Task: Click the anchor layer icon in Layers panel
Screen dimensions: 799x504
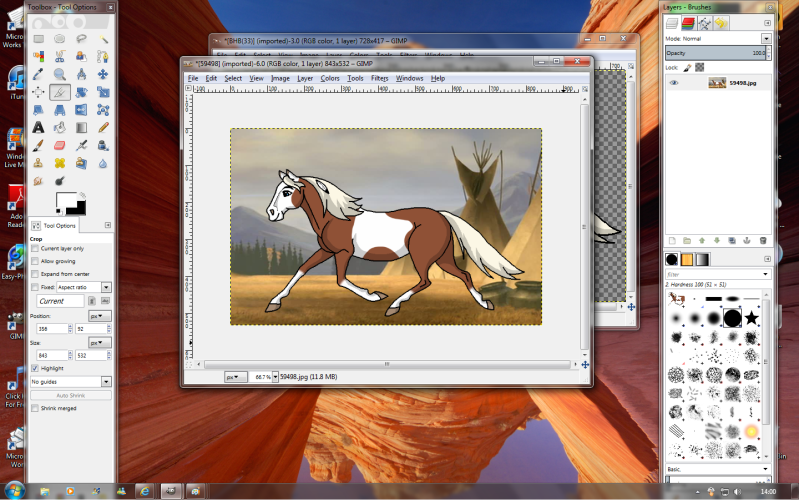Action: pos(747,241)
